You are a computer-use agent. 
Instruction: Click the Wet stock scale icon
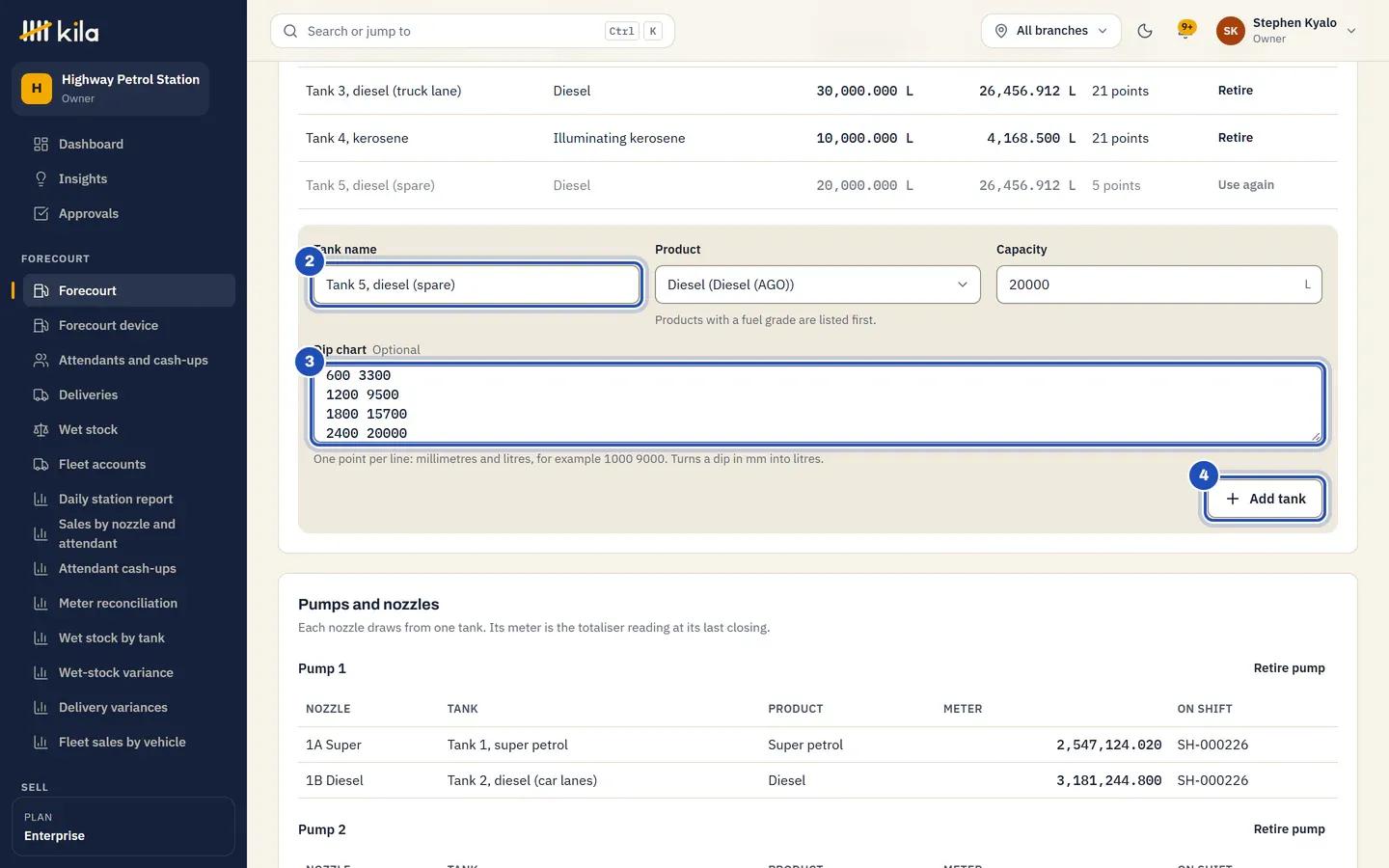[41, 430]
